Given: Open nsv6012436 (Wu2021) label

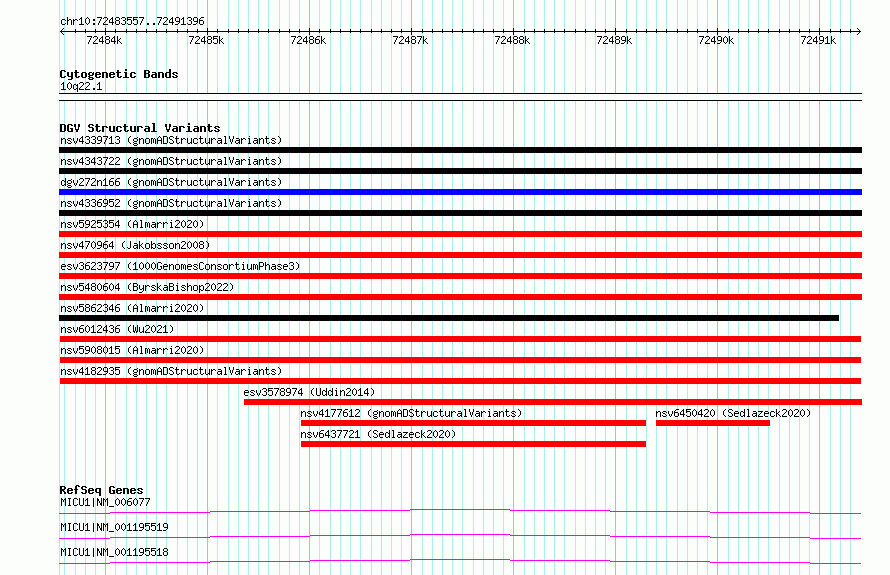Looking at the screenshot, I should [117, 329].
